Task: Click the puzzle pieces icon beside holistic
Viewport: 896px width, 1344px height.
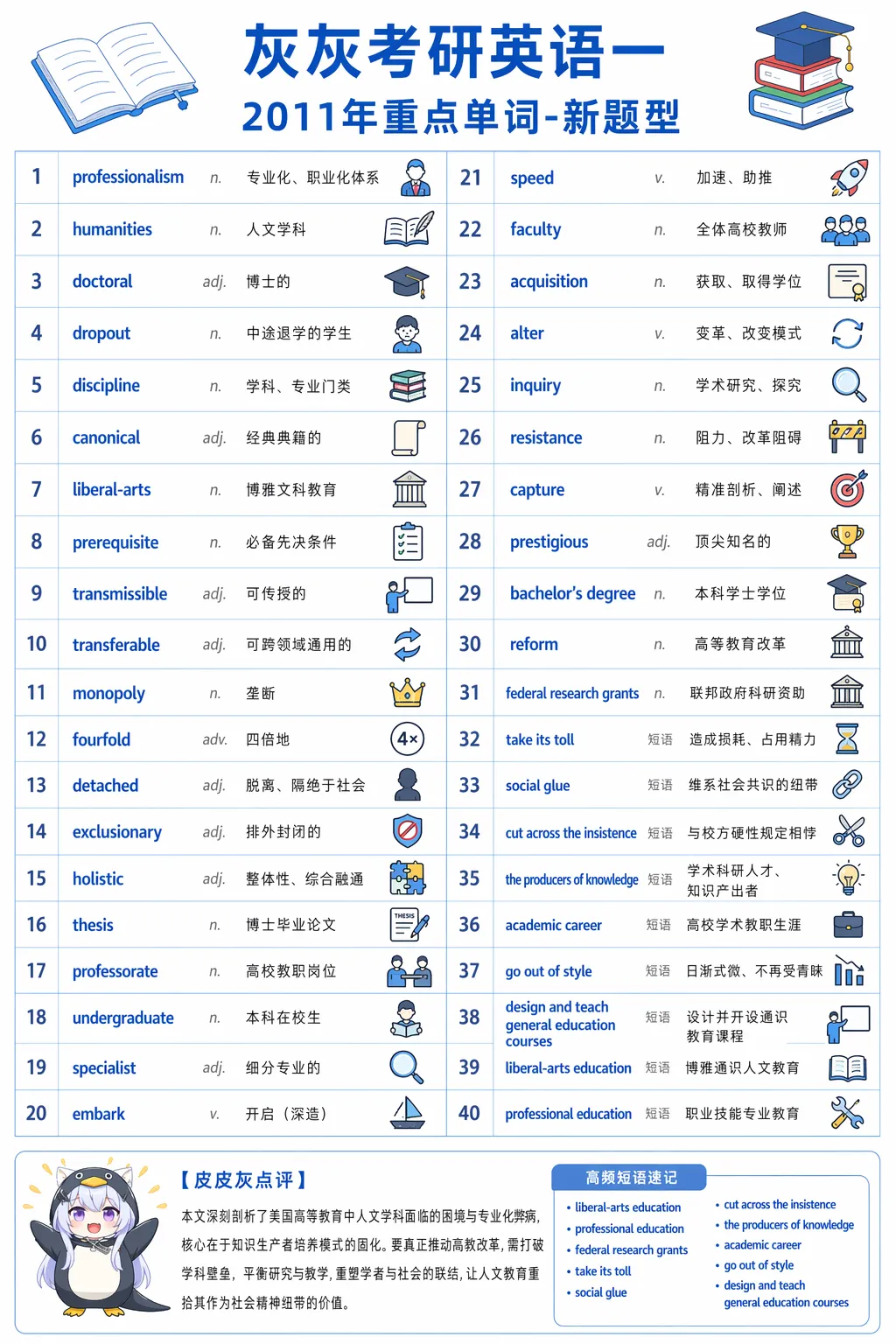Action: pyautogui.click(x=408, y=878)
